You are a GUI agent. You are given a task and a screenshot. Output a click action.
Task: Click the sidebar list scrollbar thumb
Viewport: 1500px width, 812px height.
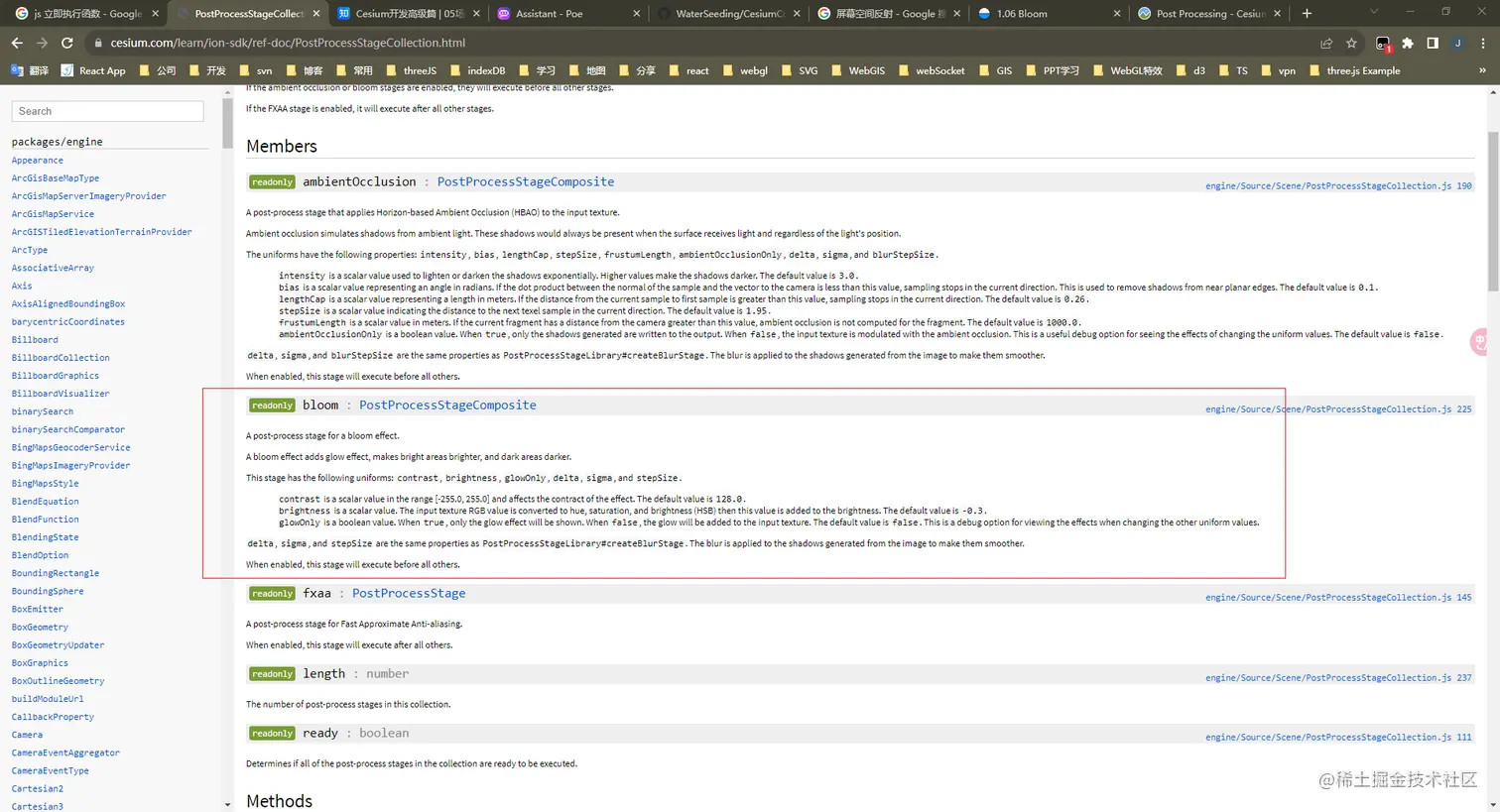tap(227, 123)
